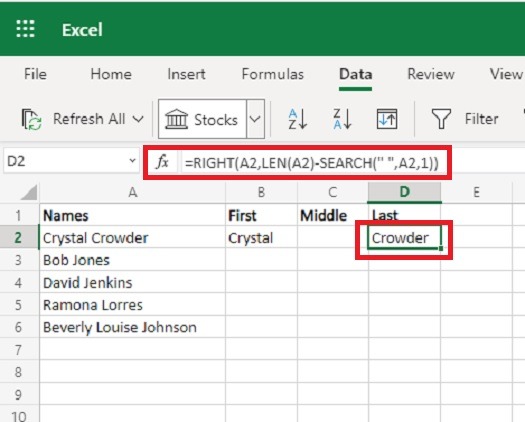Select row 8 header
The width and height of the screenshot is (525, 422).
(x=19, y=372)
